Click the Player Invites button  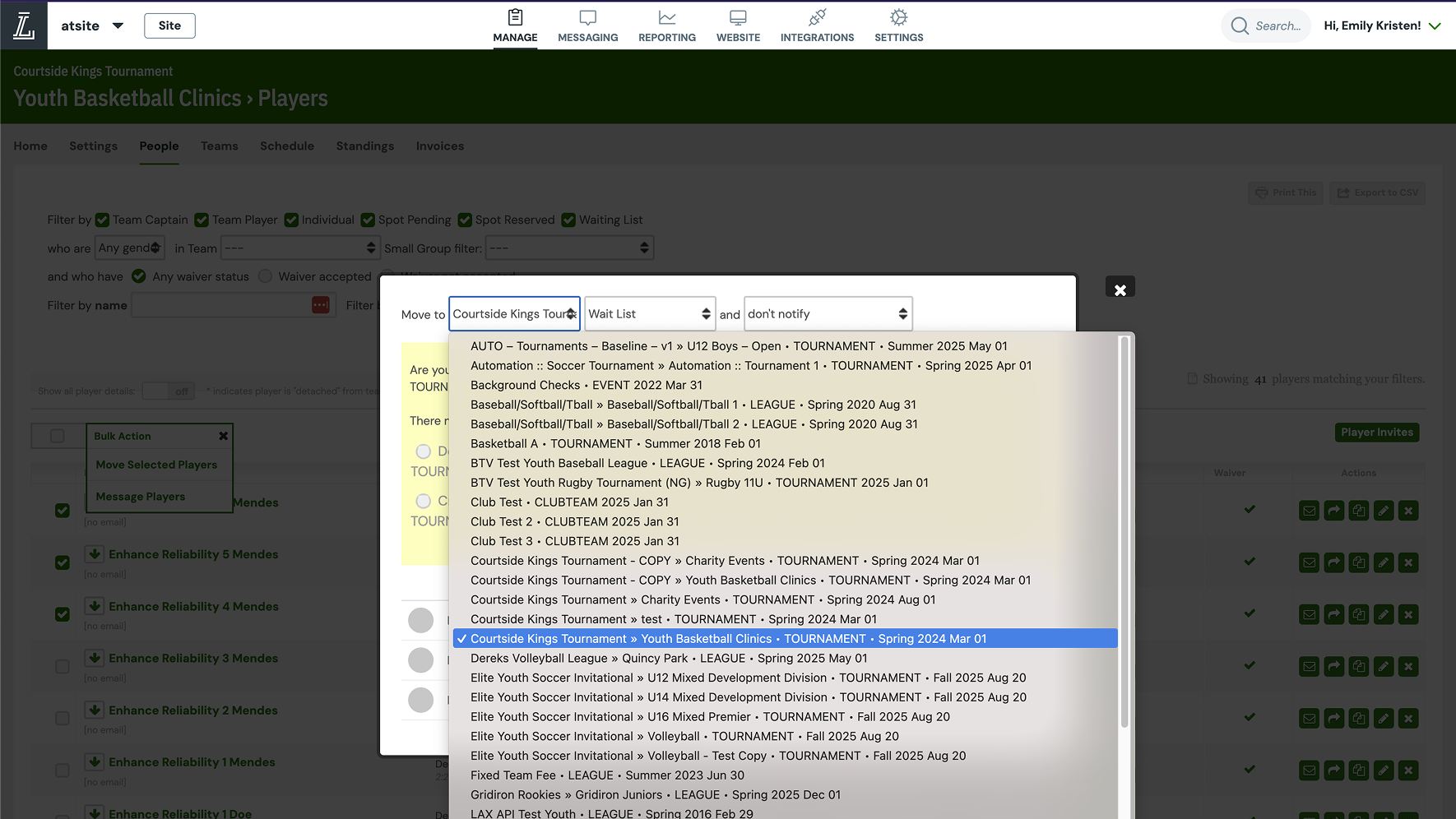1376,432
